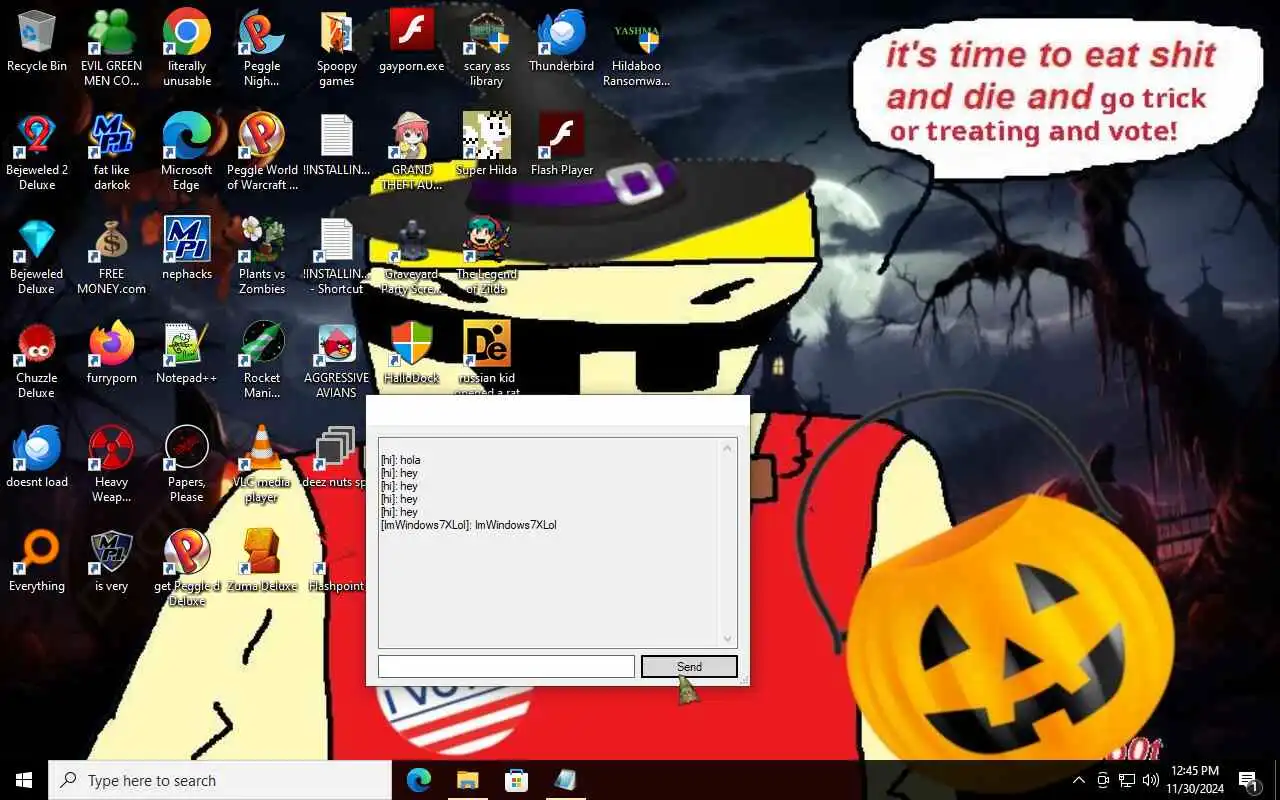The height and width of the screenshot is (800, 1280).
Task: Select the "[hi]: hola" chat line
Action: pos(400,460)
